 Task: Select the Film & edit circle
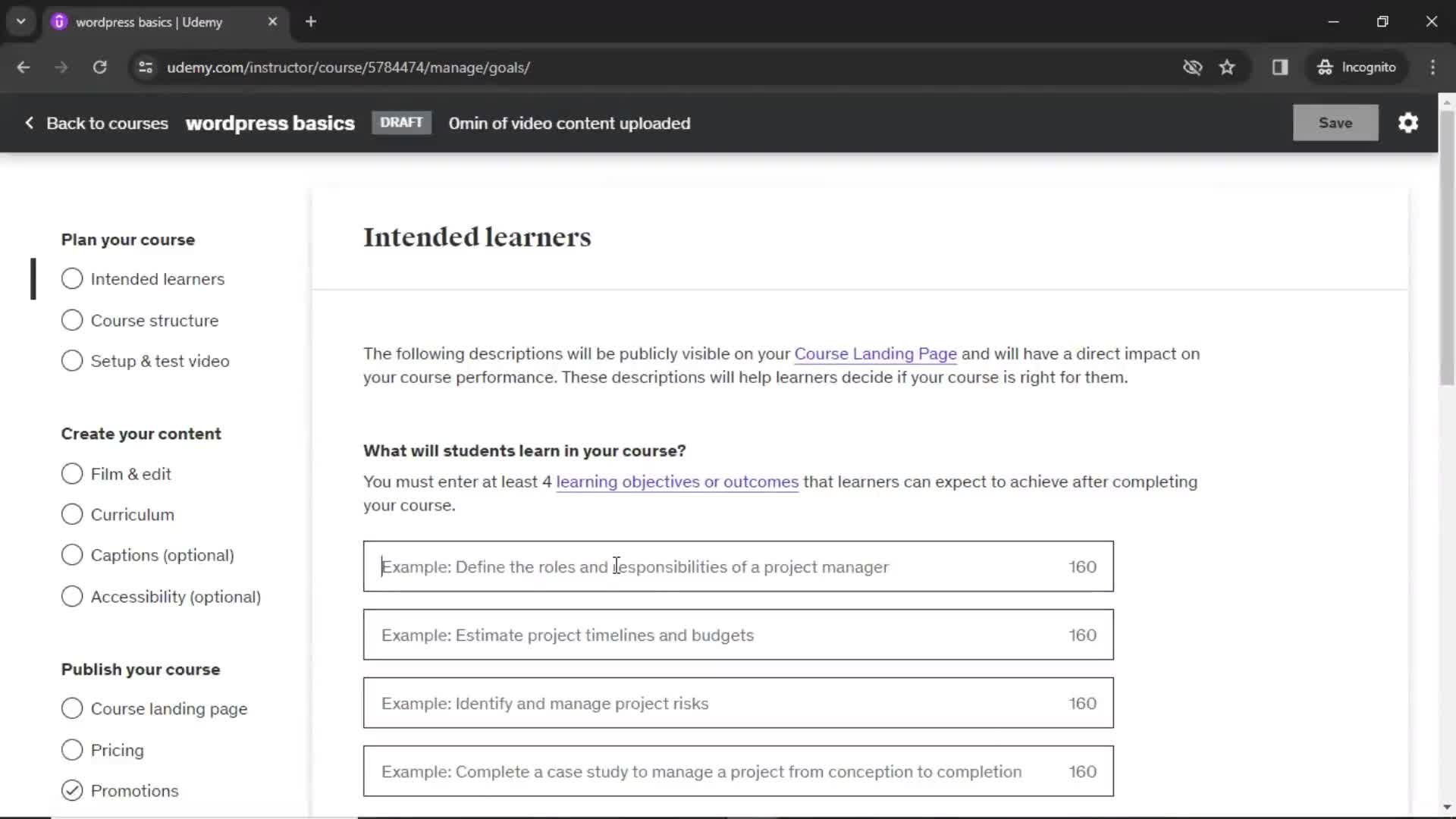tap(72, 474)
